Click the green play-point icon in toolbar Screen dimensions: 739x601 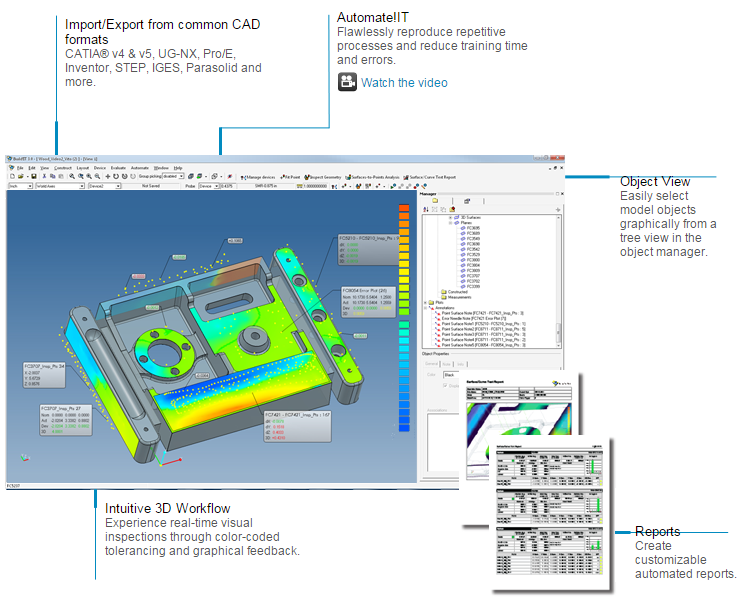click(393, 186)
